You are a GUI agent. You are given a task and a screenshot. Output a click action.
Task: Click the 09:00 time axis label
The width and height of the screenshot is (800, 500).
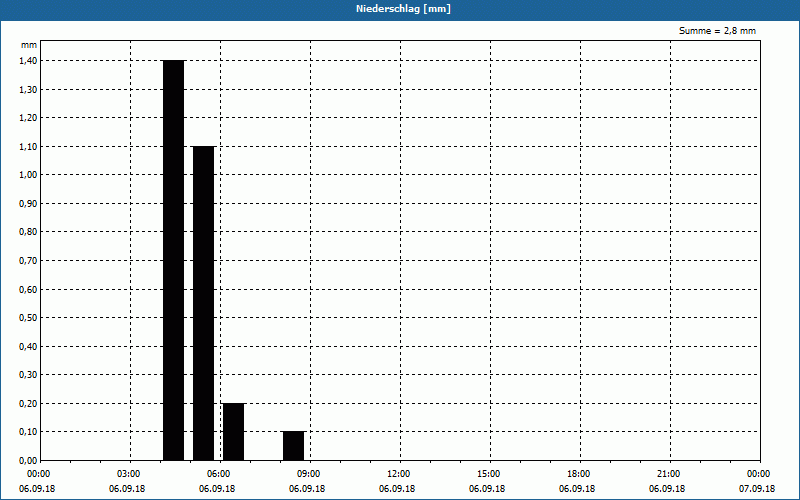pos(309,474)
